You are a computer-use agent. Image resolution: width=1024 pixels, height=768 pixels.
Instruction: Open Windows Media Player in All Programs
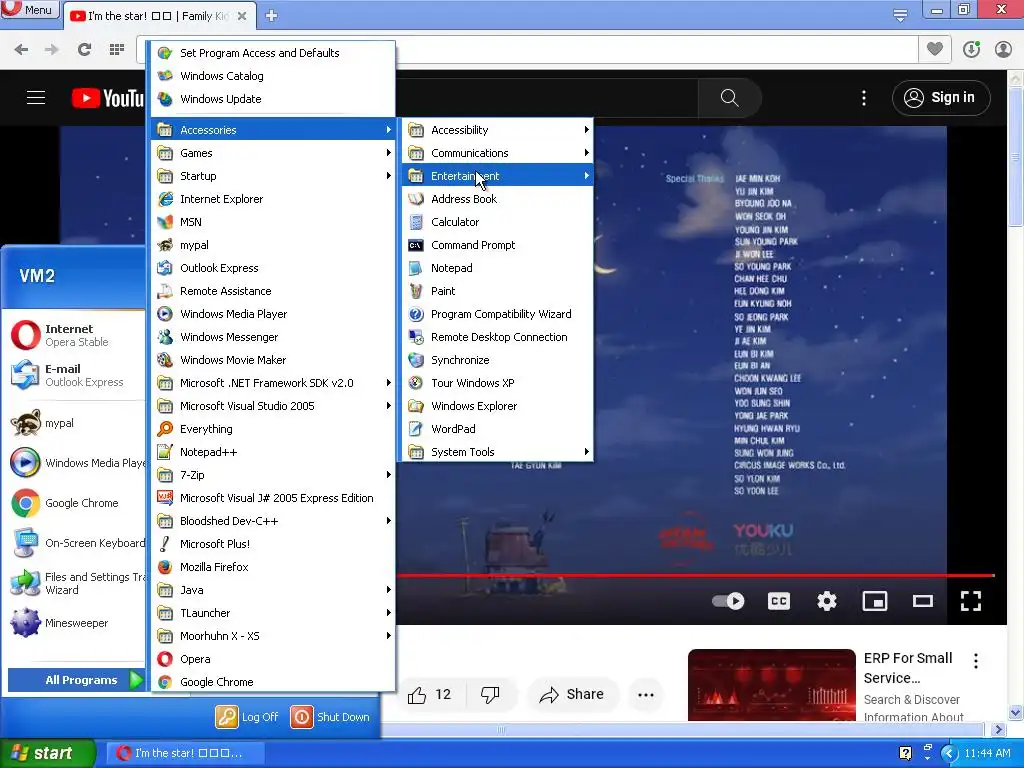(x=273, y=314)
